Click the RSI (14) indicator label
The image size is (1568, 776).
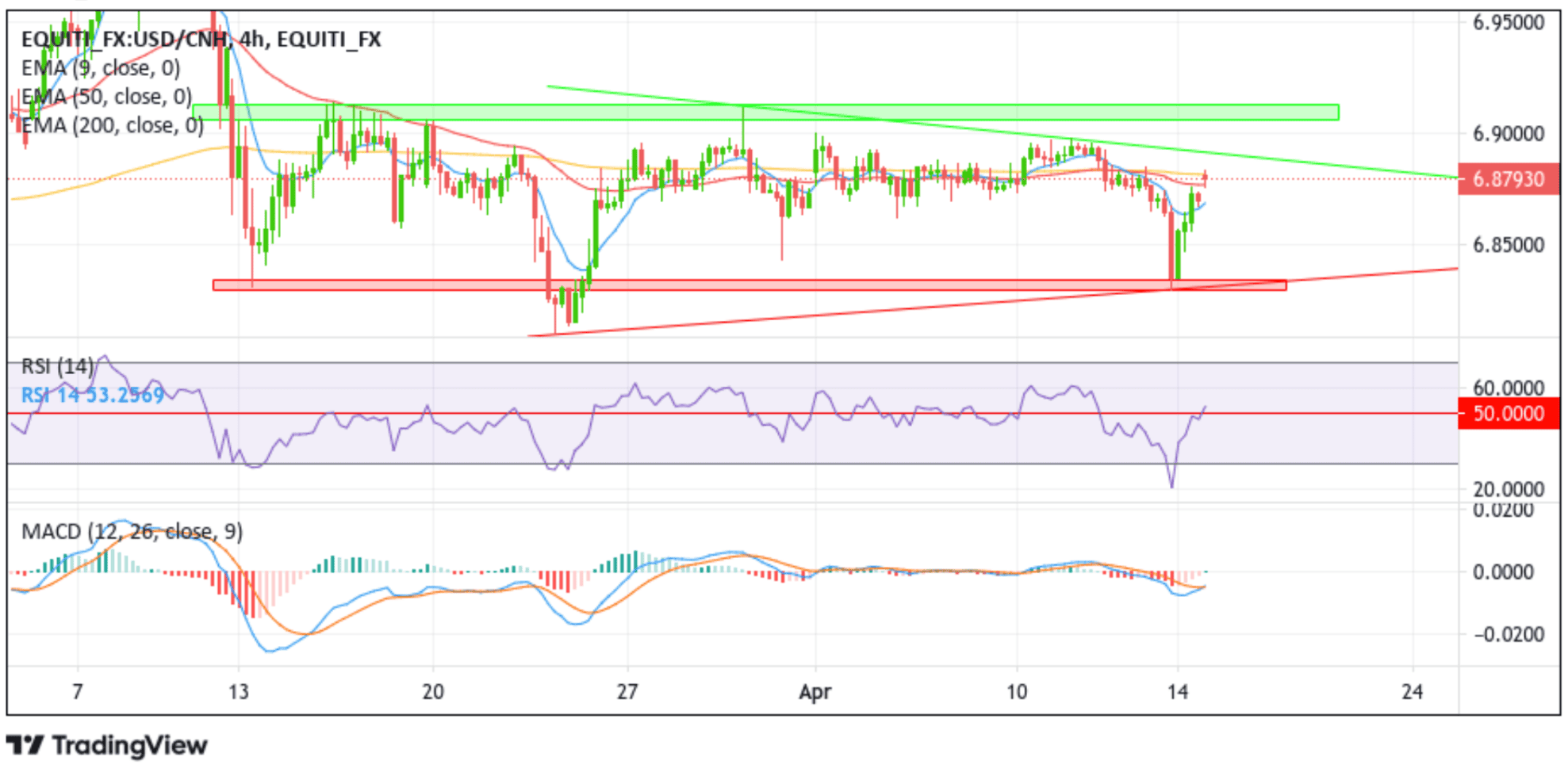pos(57,366)
